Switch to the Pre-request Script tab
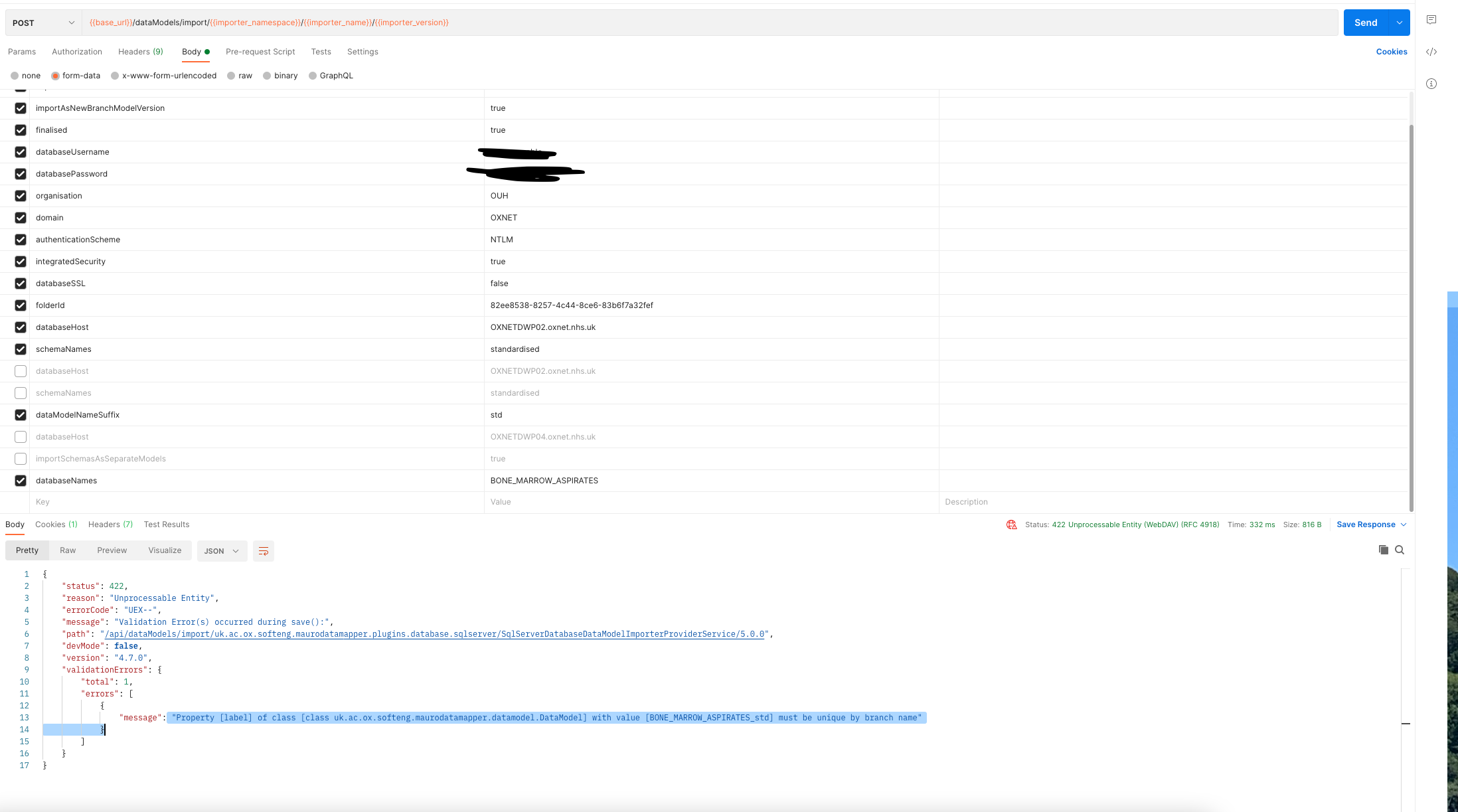1458x812 pixels. 260,52
